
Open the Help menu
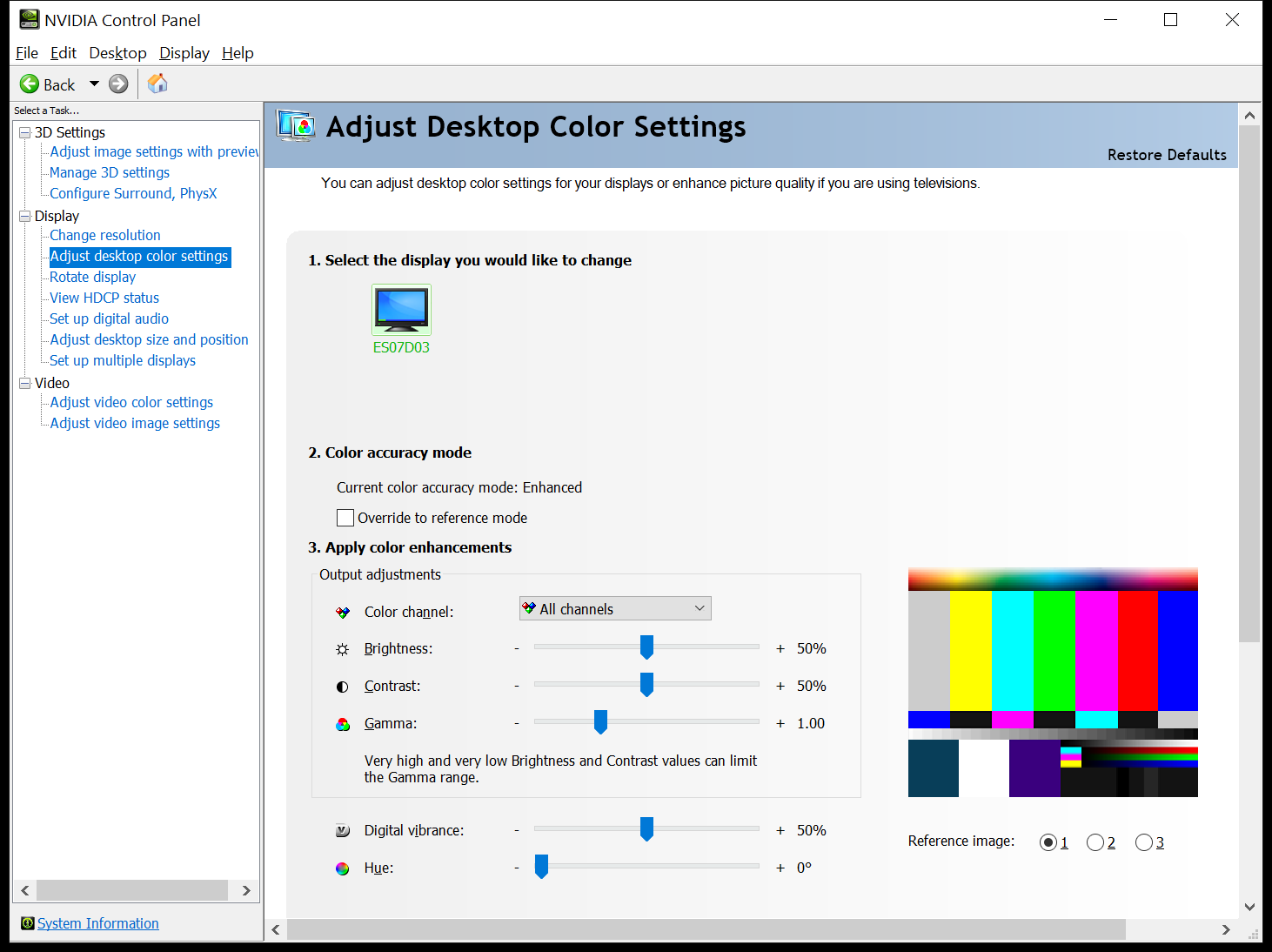(x=238, y=53)
